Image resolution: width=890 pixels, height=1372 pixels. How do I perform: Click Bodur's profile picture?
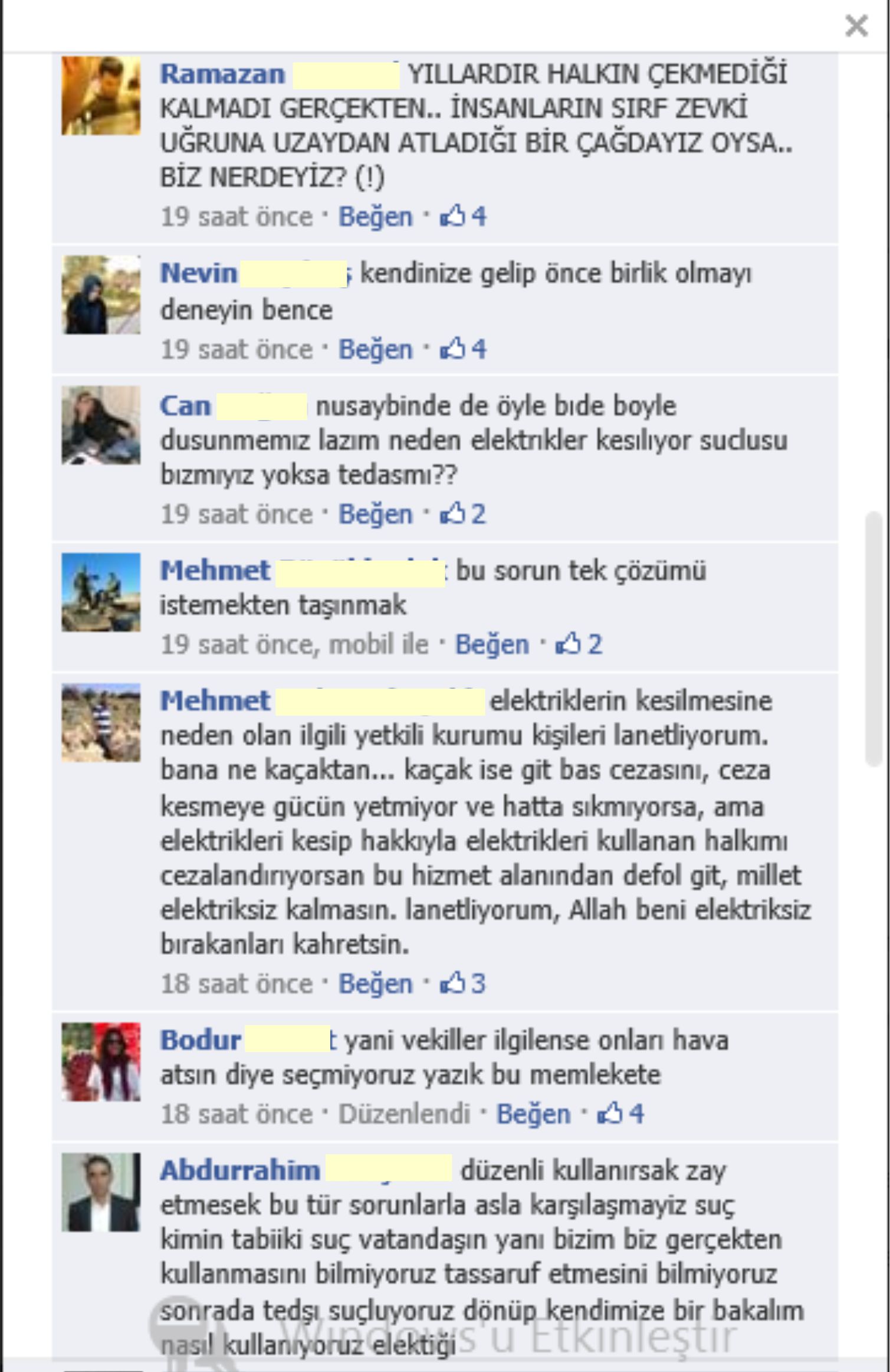coord(101,1062)
